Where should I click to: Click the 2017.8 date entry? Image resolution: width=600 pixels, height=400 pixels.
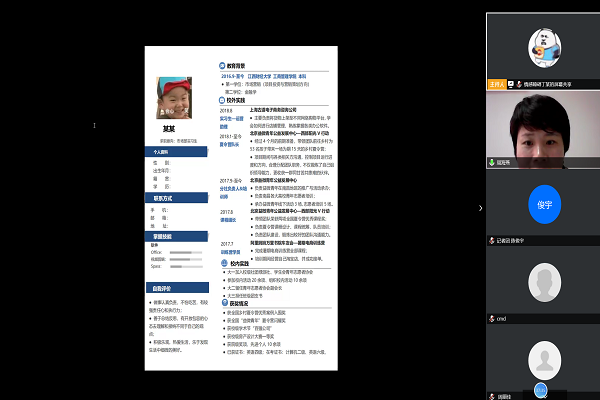click(x=226, y=212)
